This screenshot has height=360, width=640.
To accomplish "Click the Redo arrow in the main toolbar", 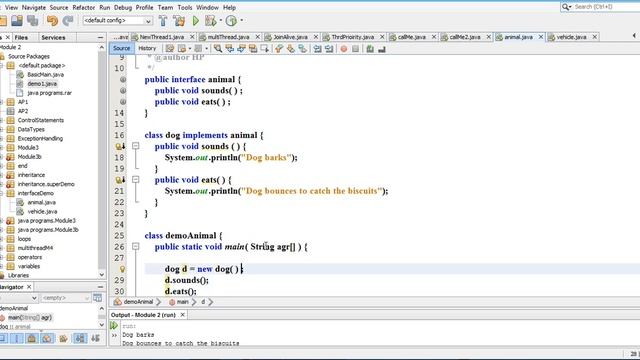I will (68, 20).
